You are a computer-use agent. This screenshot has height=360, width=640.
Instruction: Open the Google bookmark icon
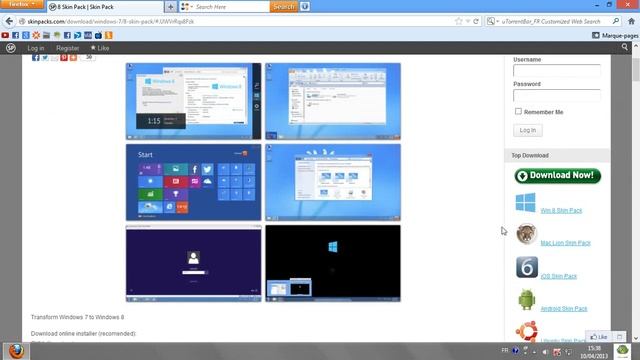click(26, 36)
